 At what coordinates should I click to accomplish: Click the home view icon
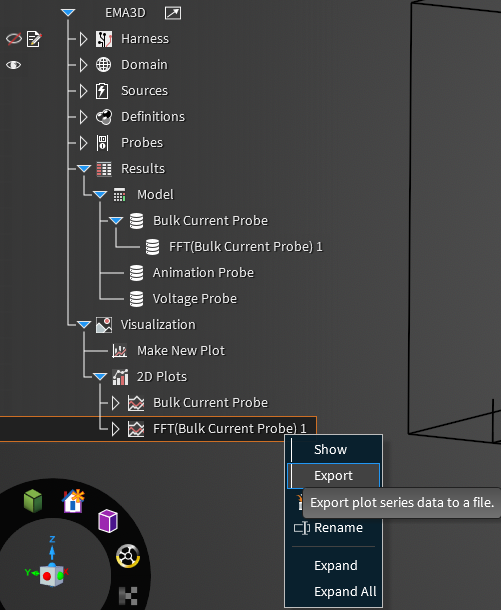(73, 501)
